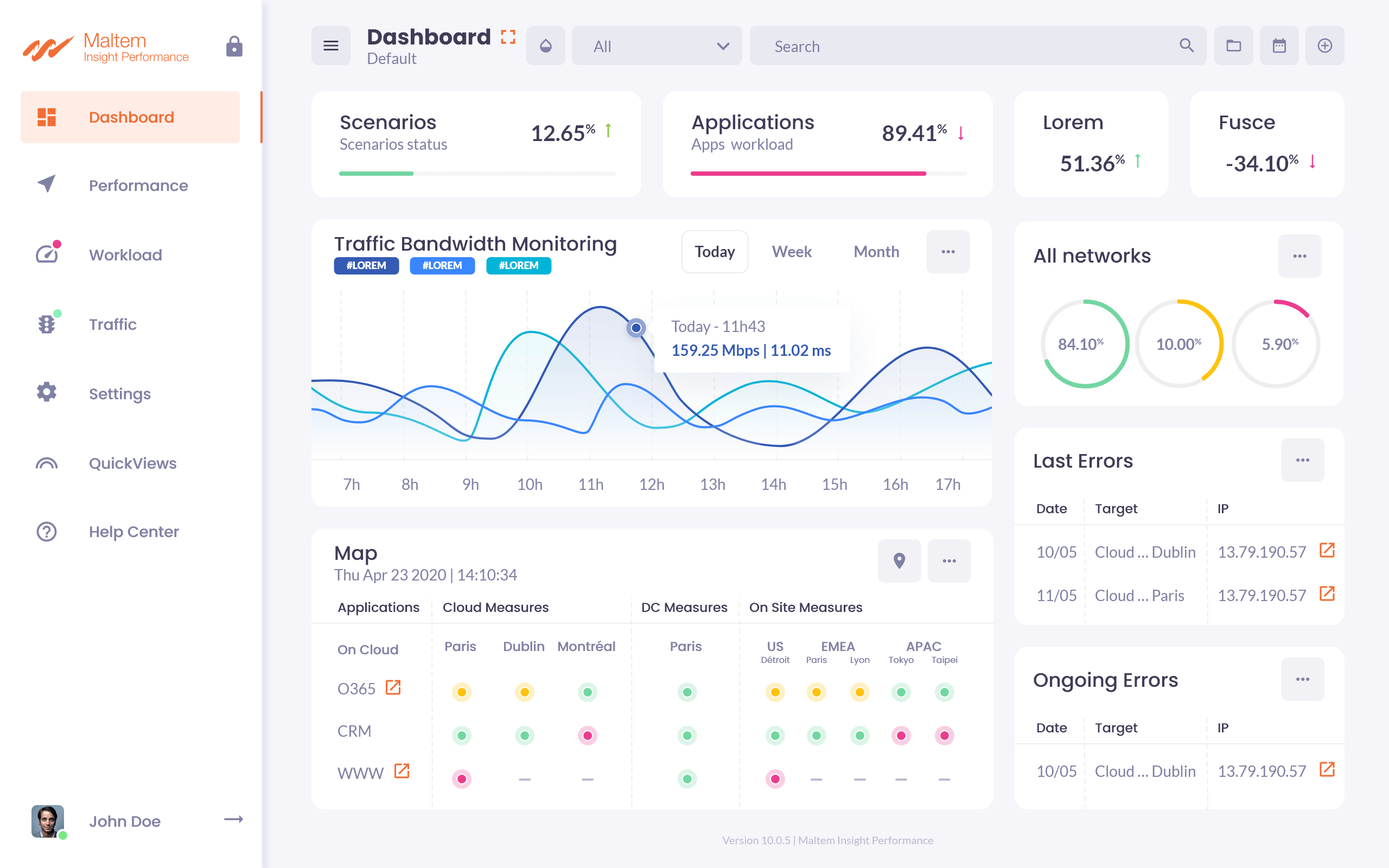The image size is (1389, 868).
Task: Open the hamburger menu button
Action: [x=330, y=46]
